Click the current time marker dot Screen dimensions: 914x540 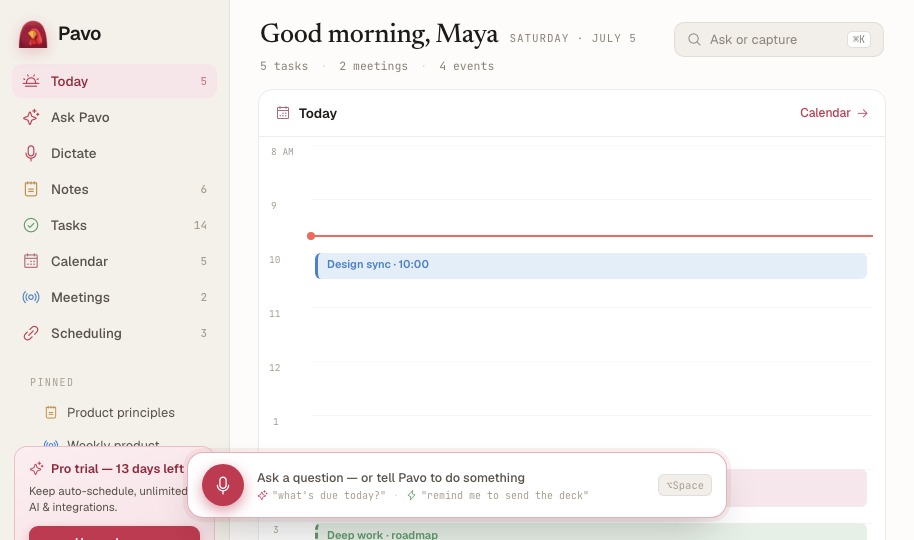click(x=311, y=236)
